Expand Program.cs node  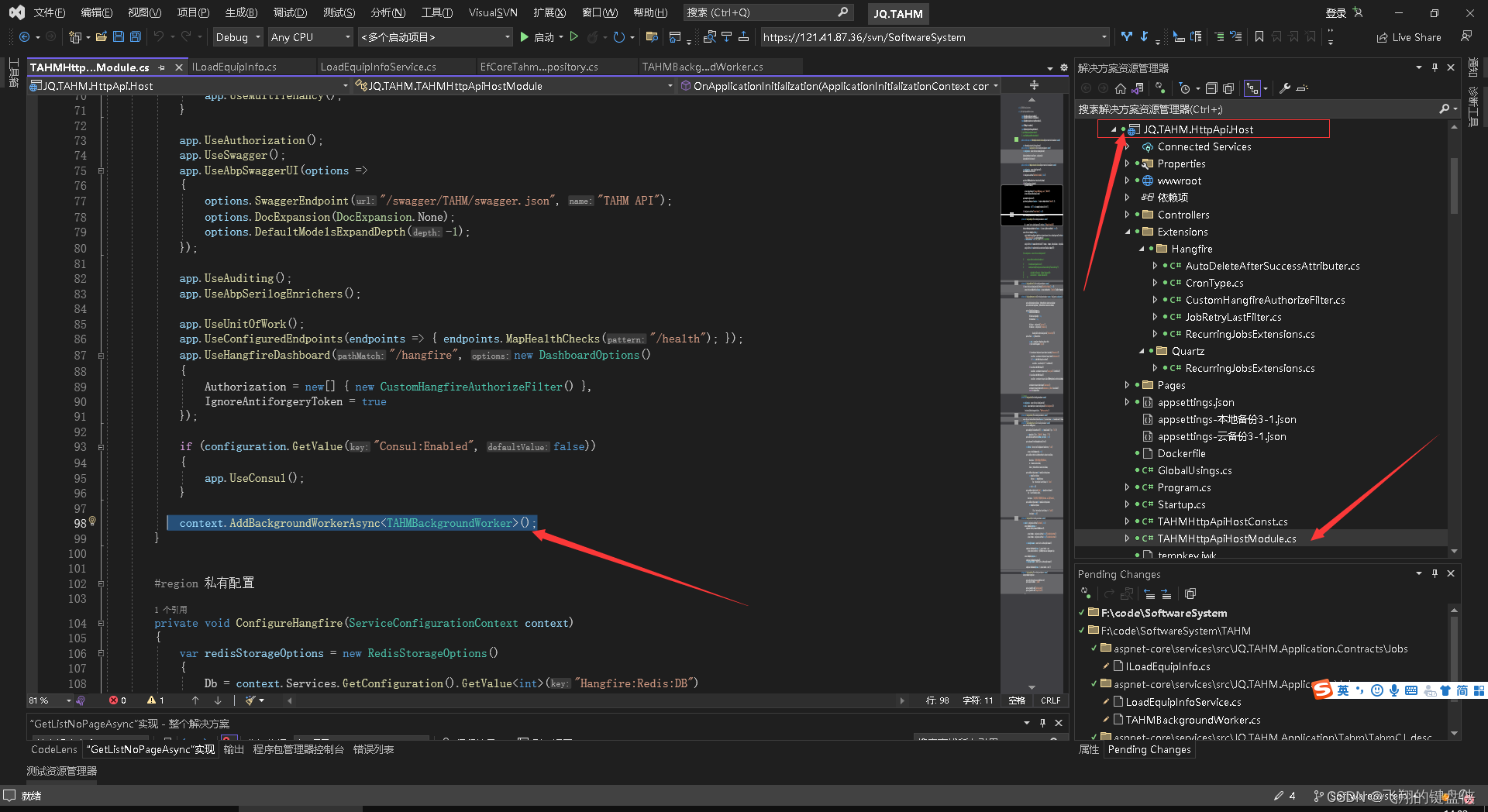click(x=1128, y=487)
